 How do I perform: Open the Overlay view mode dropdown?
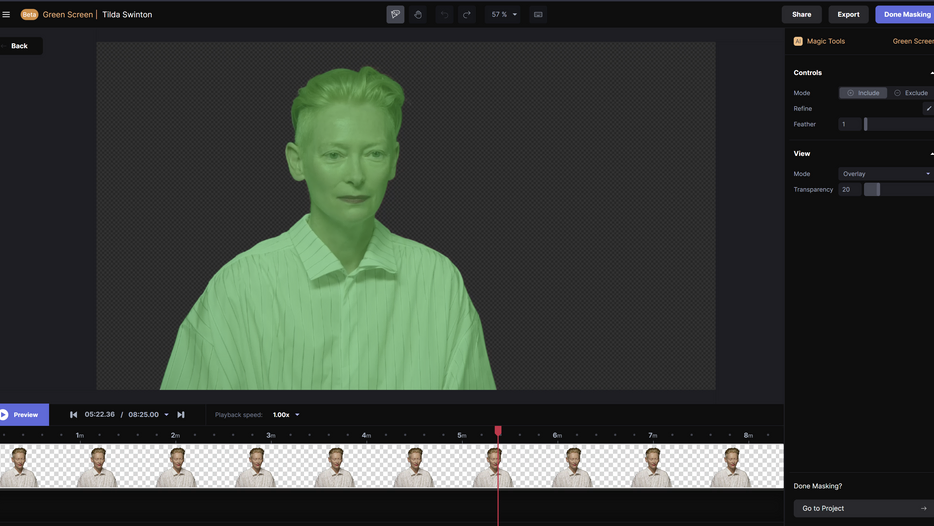pos(886,174)
